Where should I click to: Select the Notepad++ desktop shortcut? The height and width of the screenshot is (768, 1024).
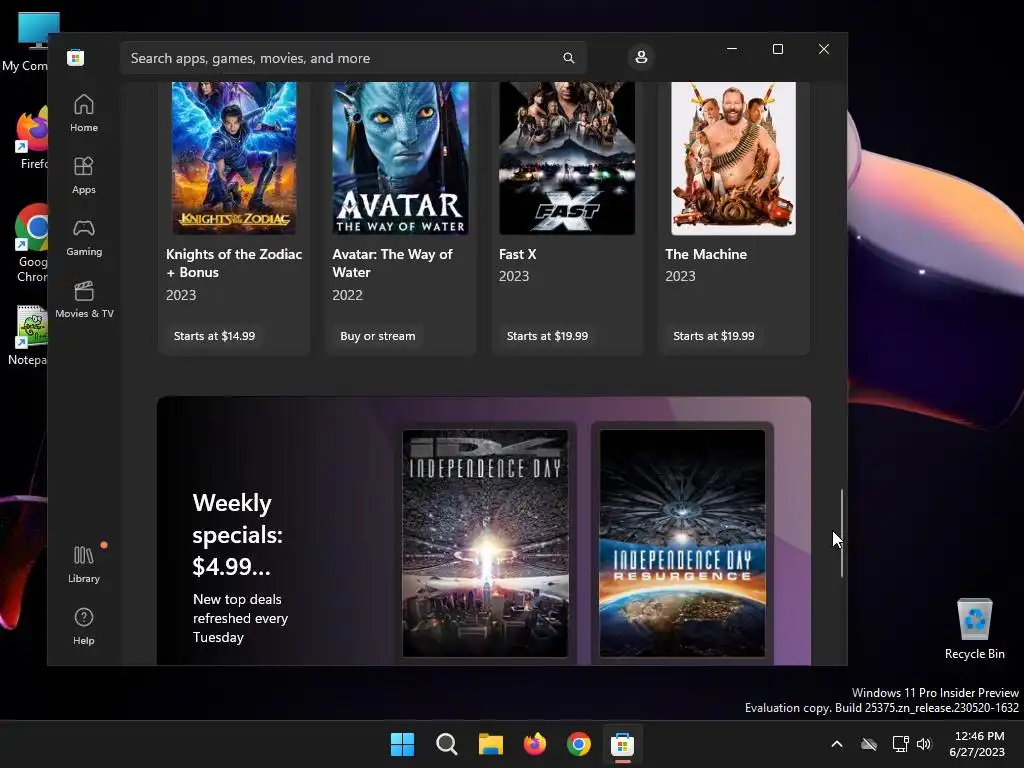29,336
